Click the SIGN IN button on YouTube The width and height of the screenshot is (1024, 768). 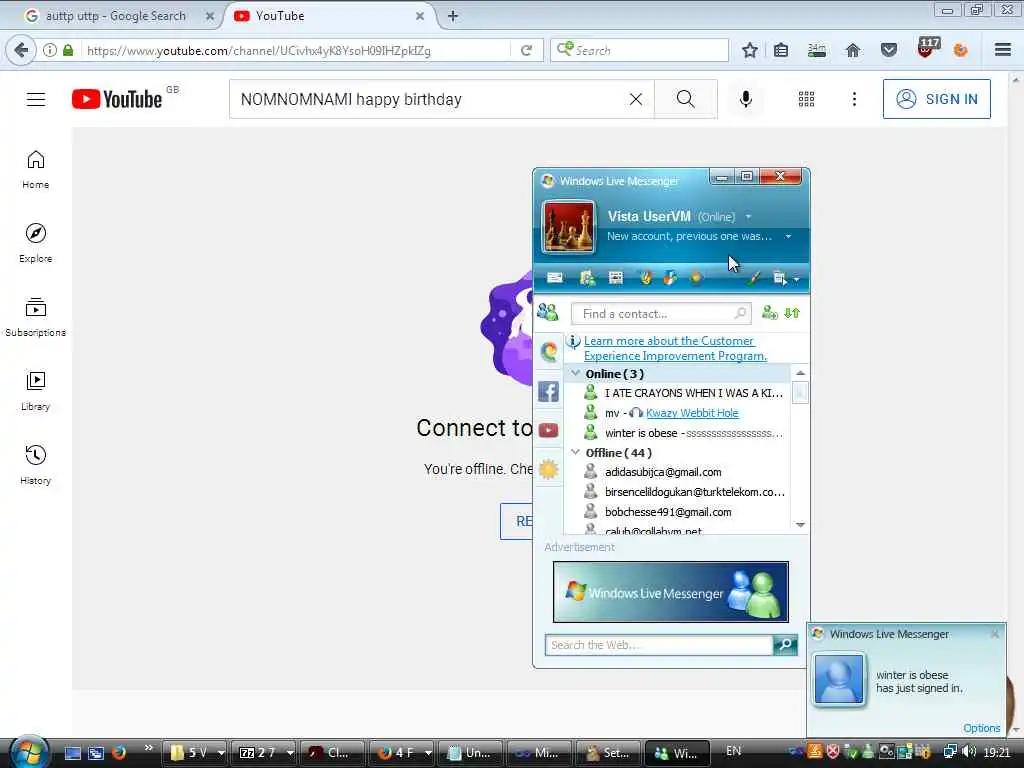(x=936, y=99)
